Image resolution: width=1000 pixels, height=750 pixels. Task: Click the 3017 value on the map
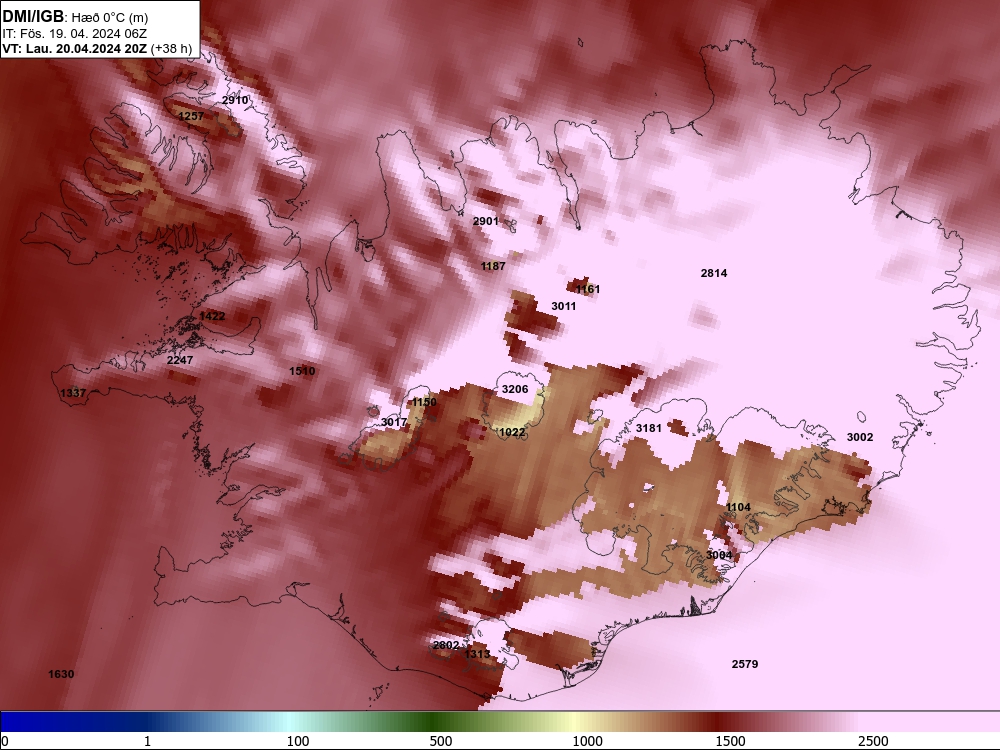coord(394,422)
